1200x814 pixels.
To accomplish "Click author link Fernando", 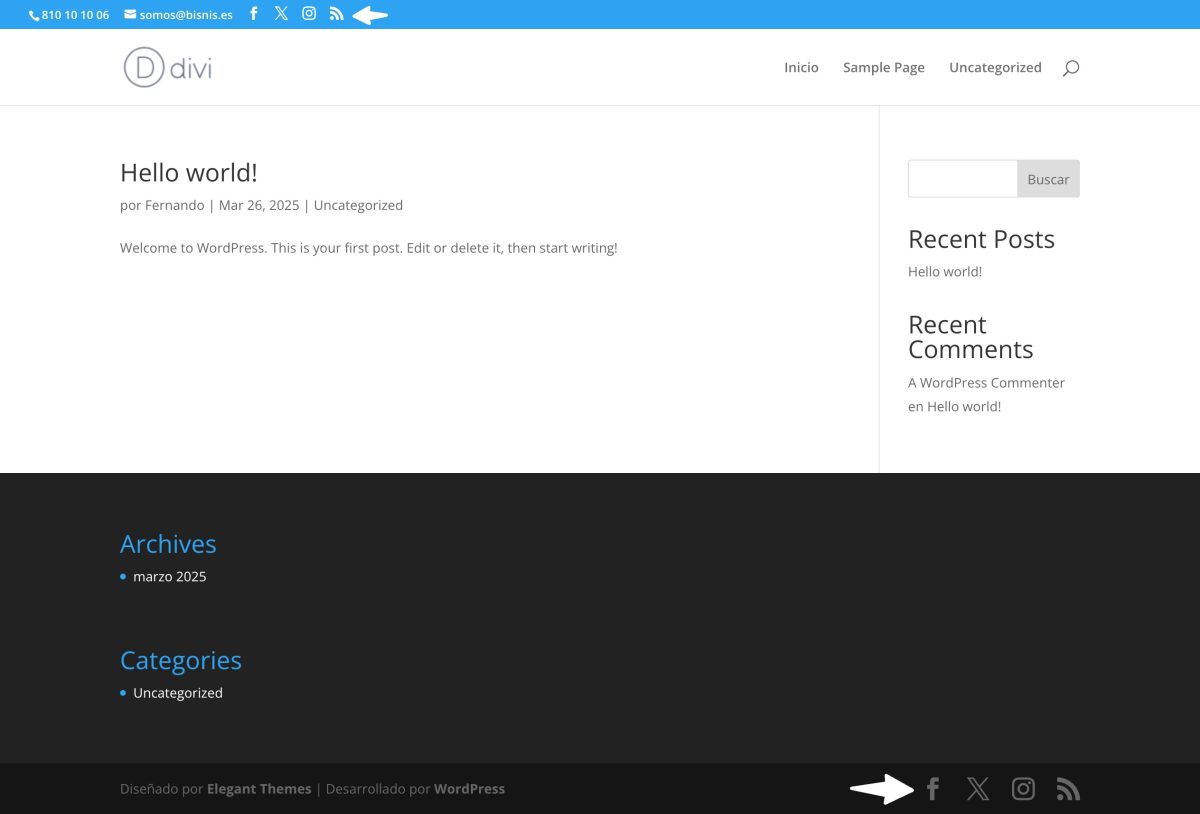I will [x=175, y=205].
